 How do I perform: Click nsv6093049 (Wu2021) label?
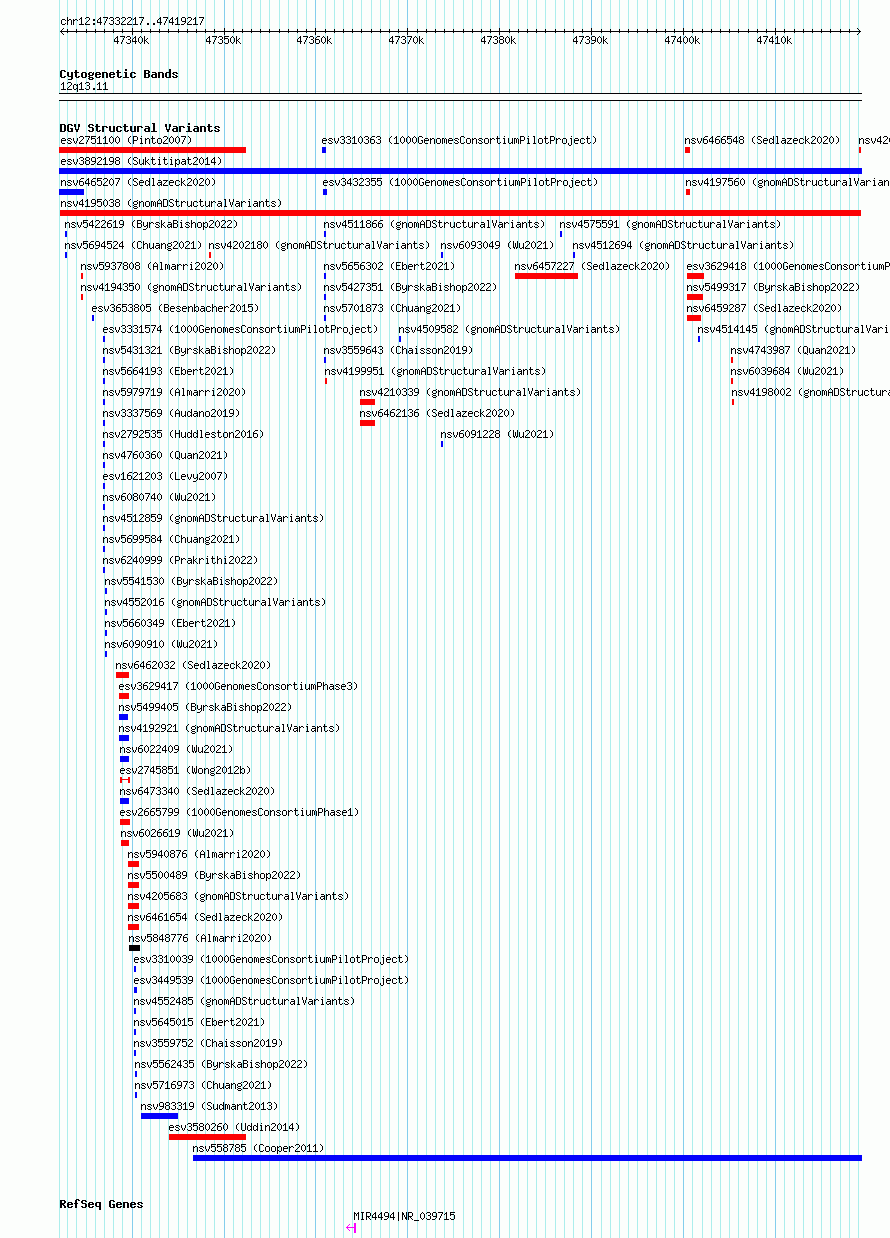tap(497, 245)
